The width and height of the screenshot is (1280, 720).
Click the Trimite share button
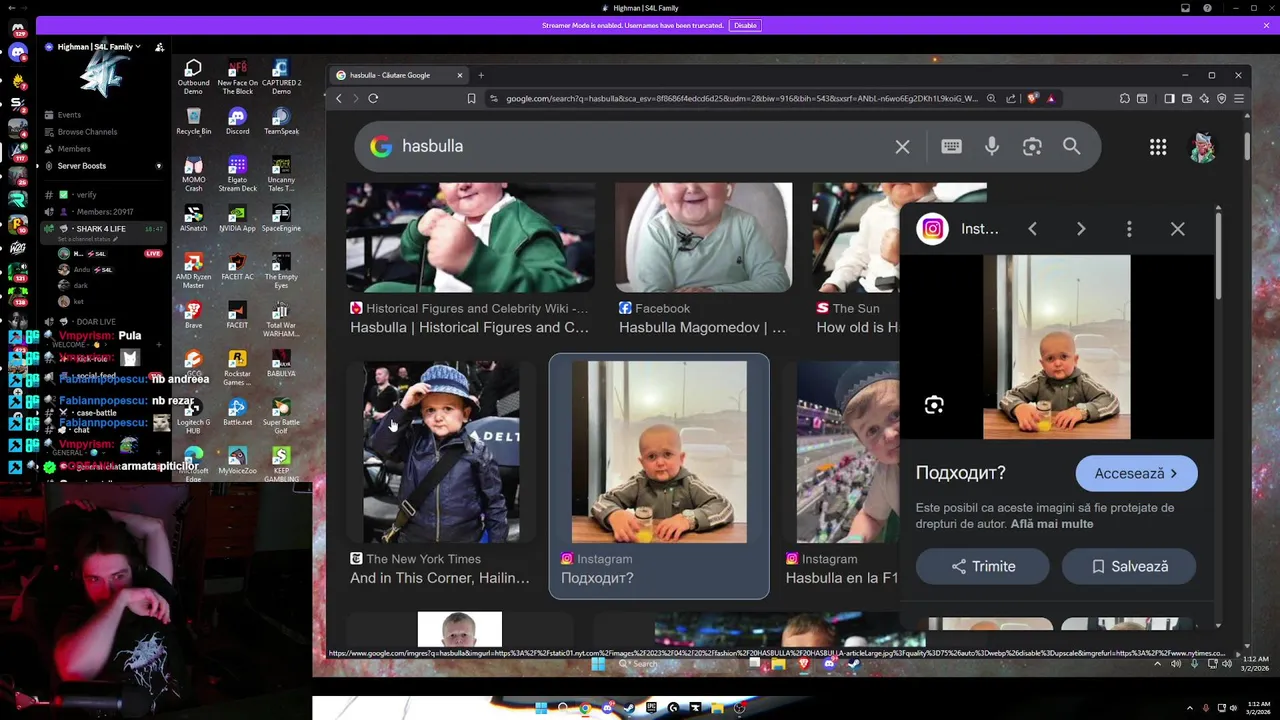(982, 566)
